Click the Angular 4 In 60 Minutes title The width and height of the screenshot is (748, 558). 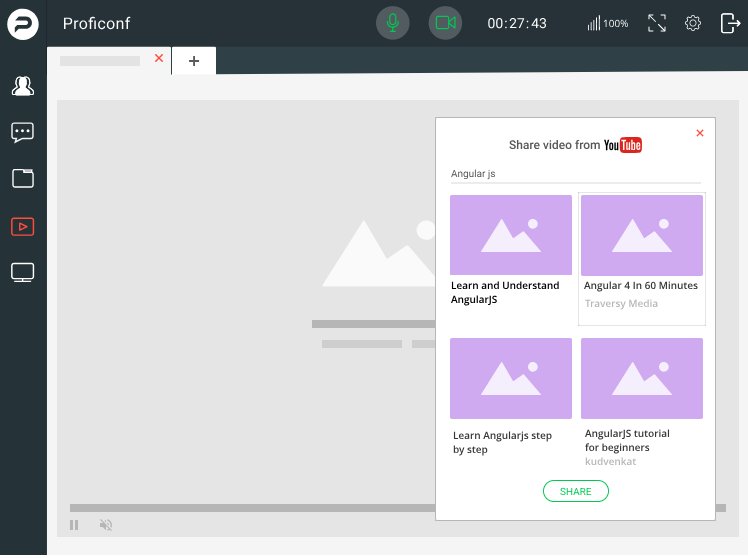(x=641, y=285)
